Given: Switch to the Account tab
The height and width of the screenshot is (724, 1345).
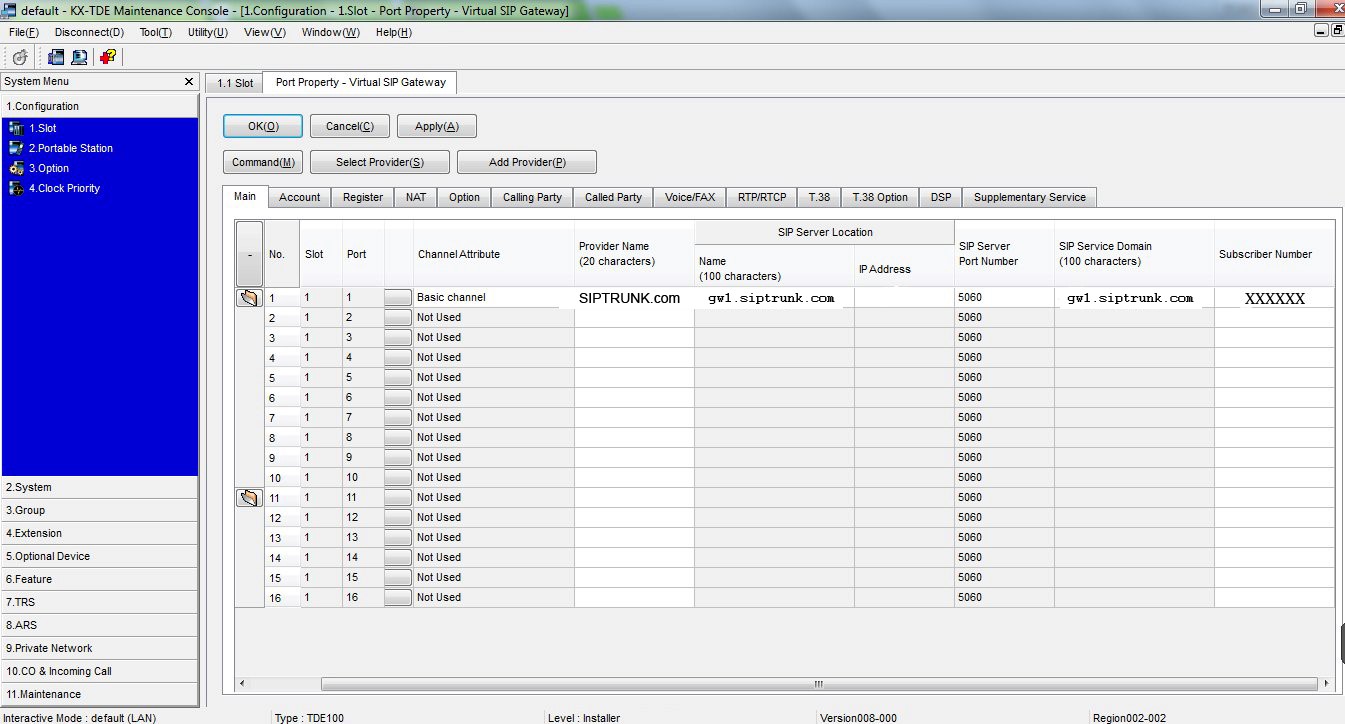Looking at the screenshot, I should point(300,197).
